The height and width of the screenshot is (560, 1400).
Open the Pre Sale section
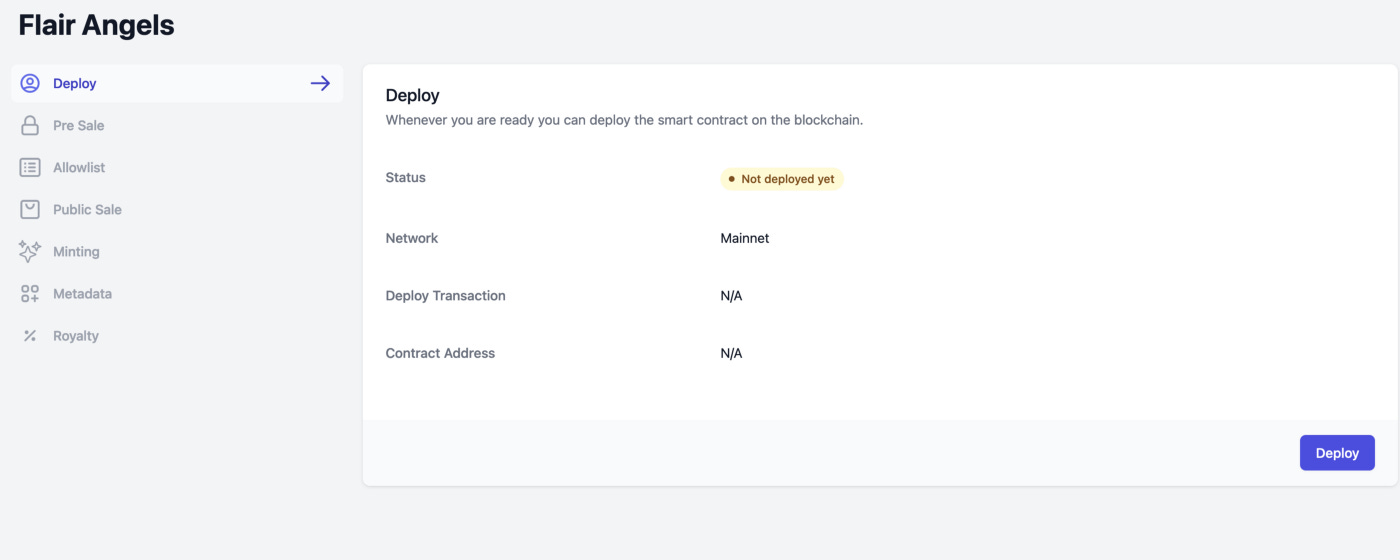[78, 126]
